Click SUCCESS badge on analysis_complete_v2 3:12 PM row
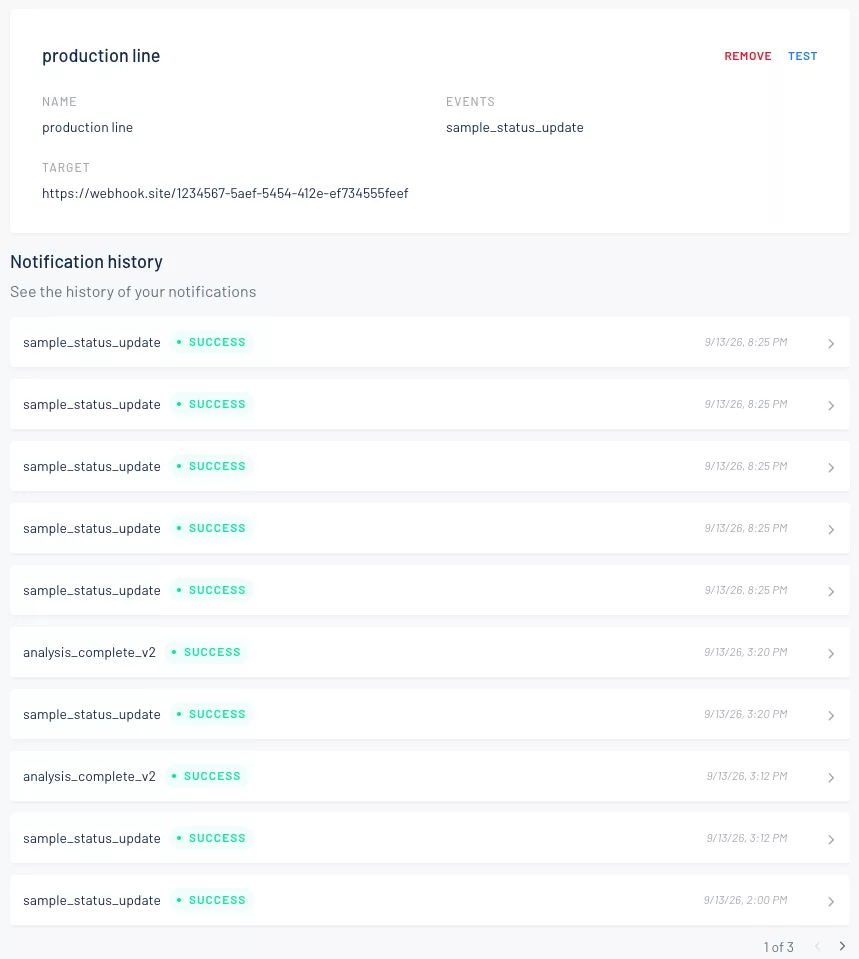 [206, 776]
